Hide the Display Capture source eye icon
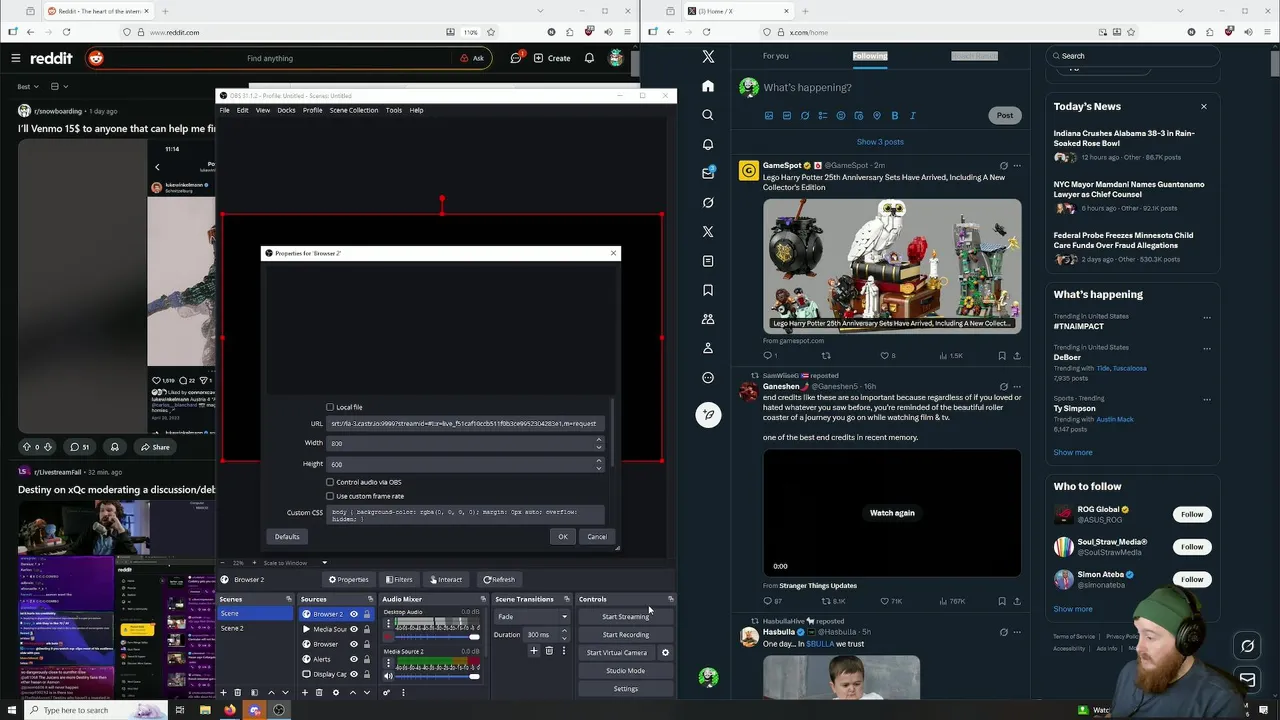Image resolution: width=1280 pixels, height=720 pixels. pyautogui.click(x=353, y=674)
